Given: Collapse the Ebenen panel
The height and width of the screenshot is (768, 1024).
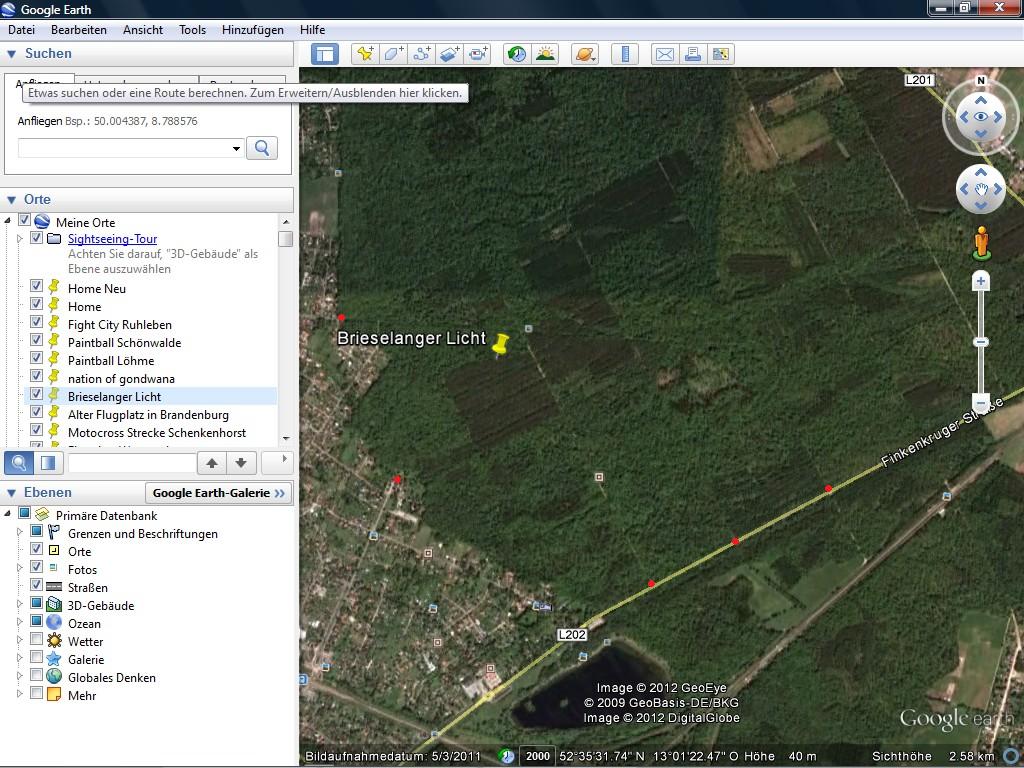Looking at the screenshot, I should click(11, 493).
